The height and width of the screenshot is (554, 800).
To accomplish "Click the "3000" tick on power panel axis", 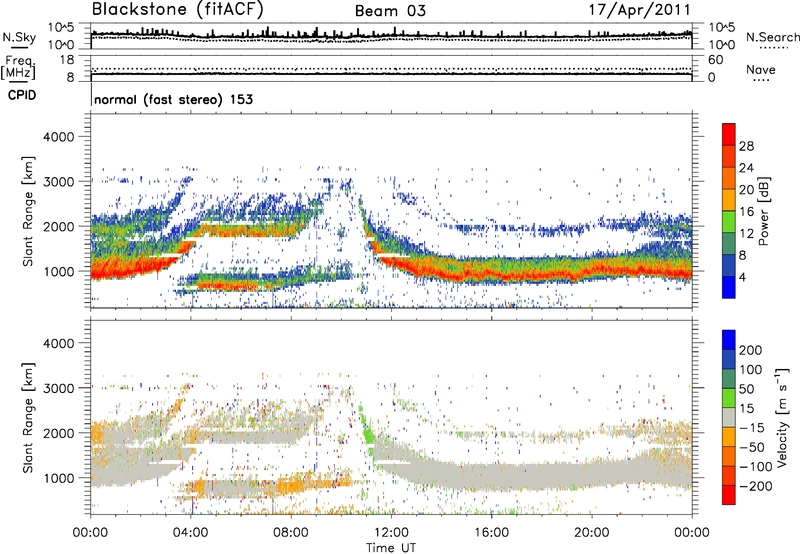I will click(x=58, y=182).
